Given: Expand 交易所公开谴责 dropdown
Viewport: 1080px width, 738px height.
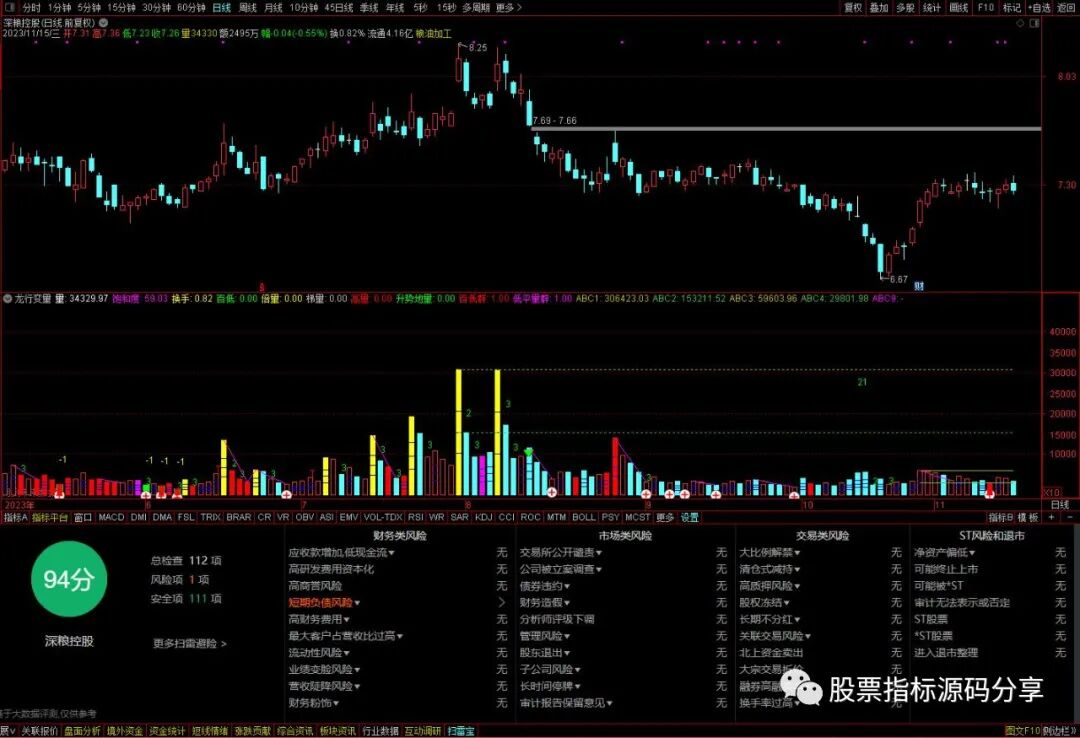Looking at the screenshot, I should coord(561,553).
